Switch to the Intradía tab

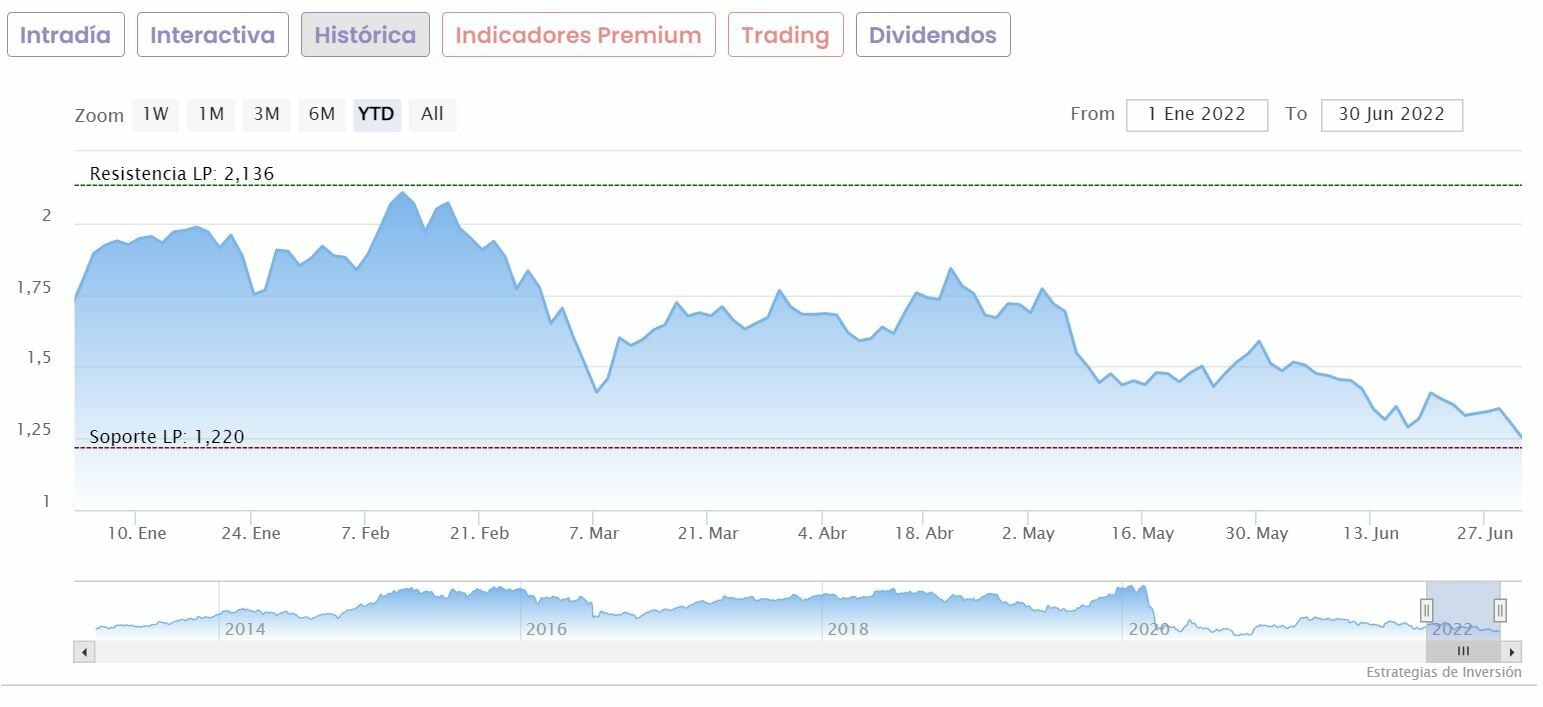click(x=66, y=35)
